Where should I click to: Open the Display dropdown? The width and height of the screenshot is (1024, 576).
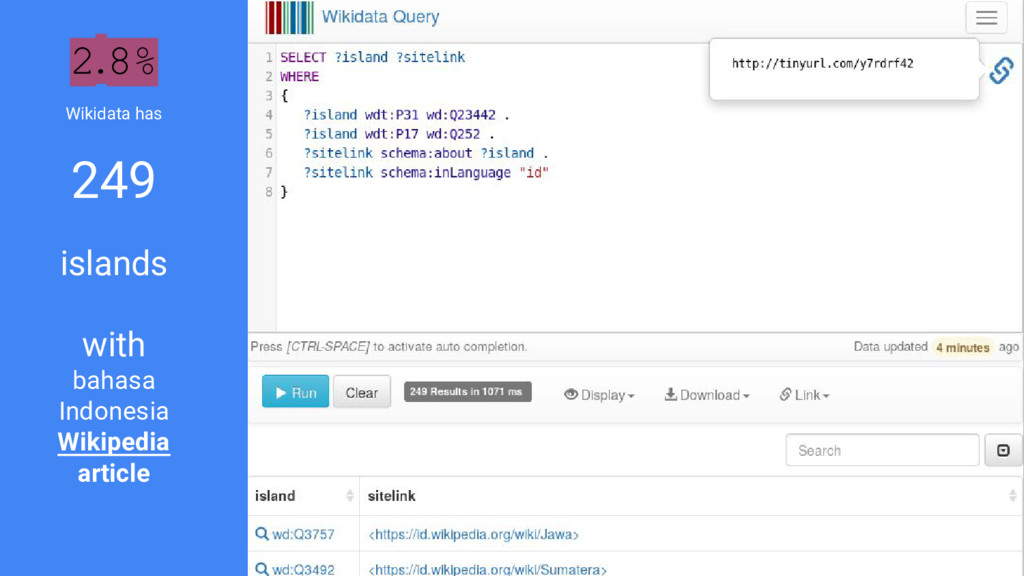tap(599, 395)
